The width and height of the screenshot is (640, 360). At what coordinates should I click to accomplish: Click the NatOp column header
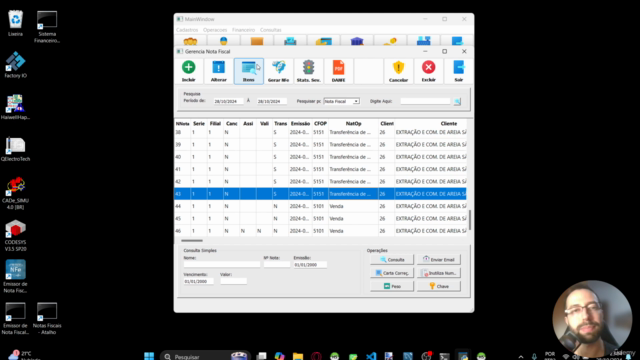pyautogui.click(x=353, y=124)
